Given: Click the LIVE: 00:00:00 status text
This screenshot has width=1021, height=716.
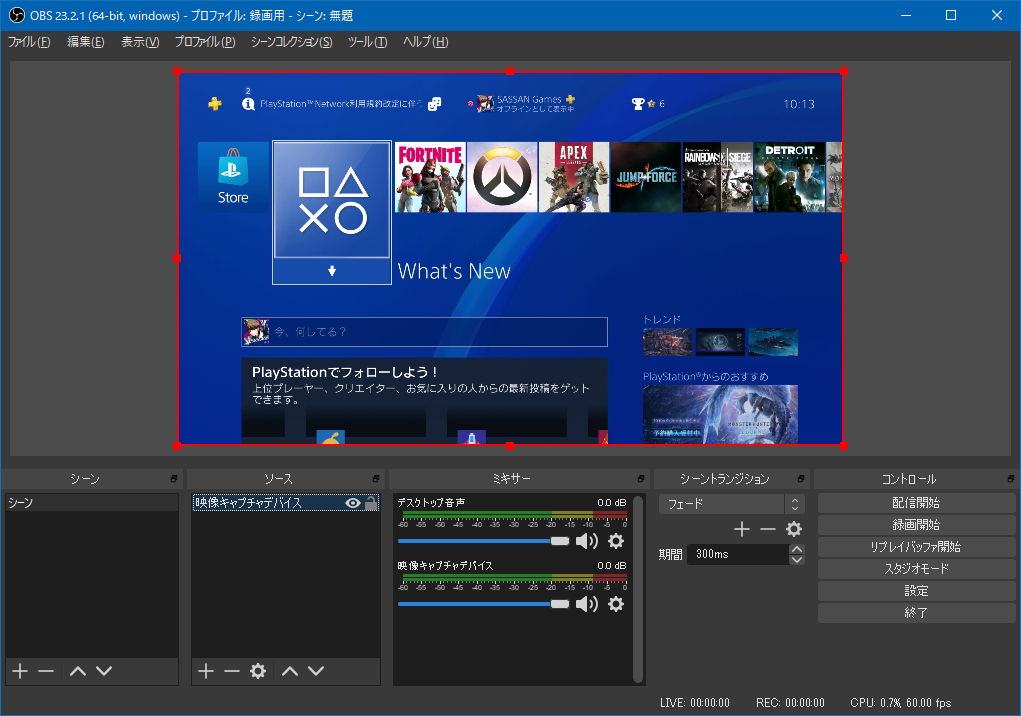Looking at the screenshot, I should tap(695, 703).
